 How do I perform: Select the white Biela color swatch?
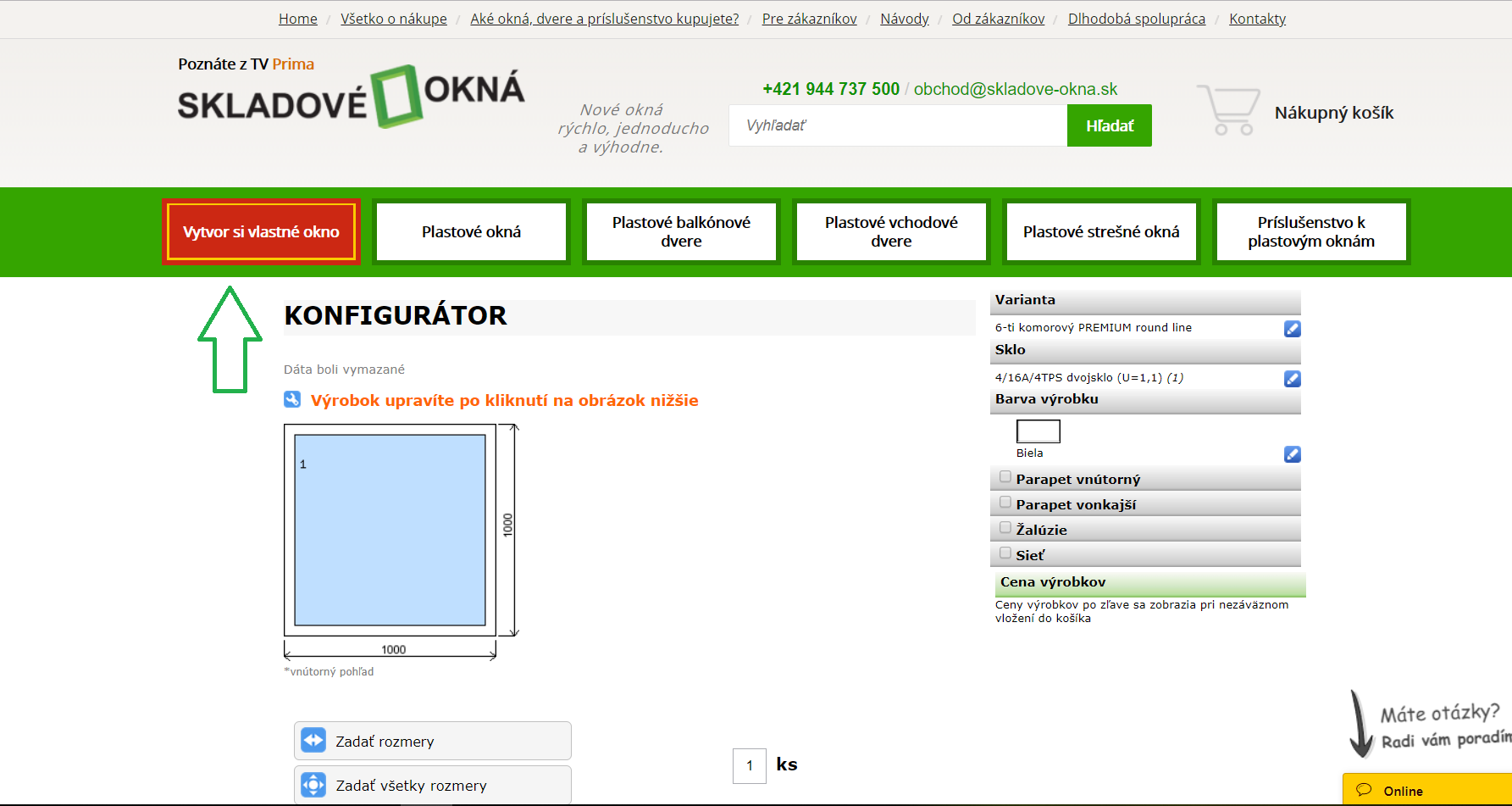coord(1038,431)
